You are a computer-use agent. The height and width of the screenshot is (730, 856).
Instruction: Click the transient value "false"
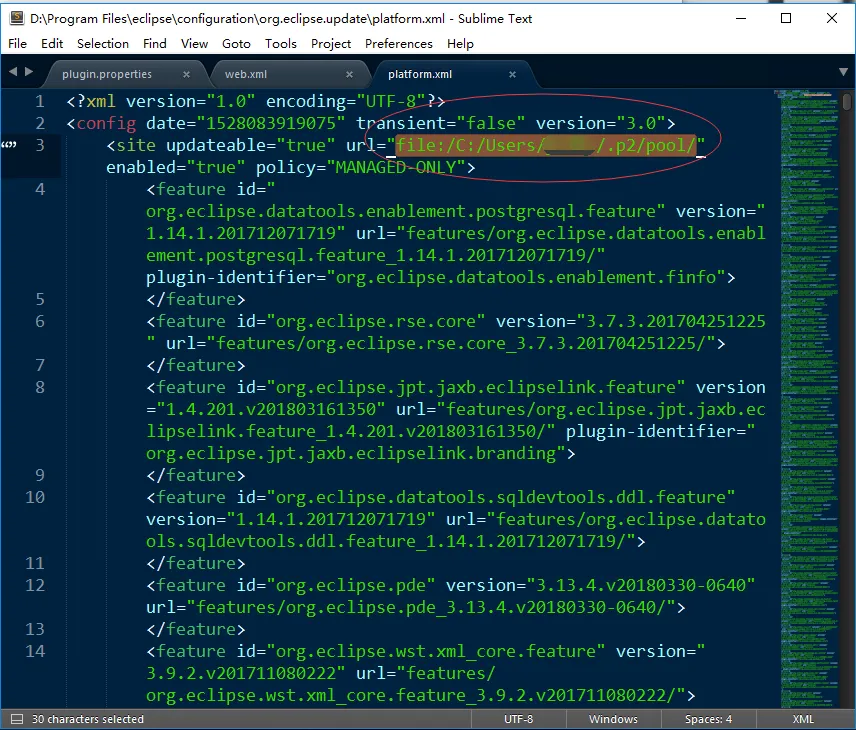491,123
